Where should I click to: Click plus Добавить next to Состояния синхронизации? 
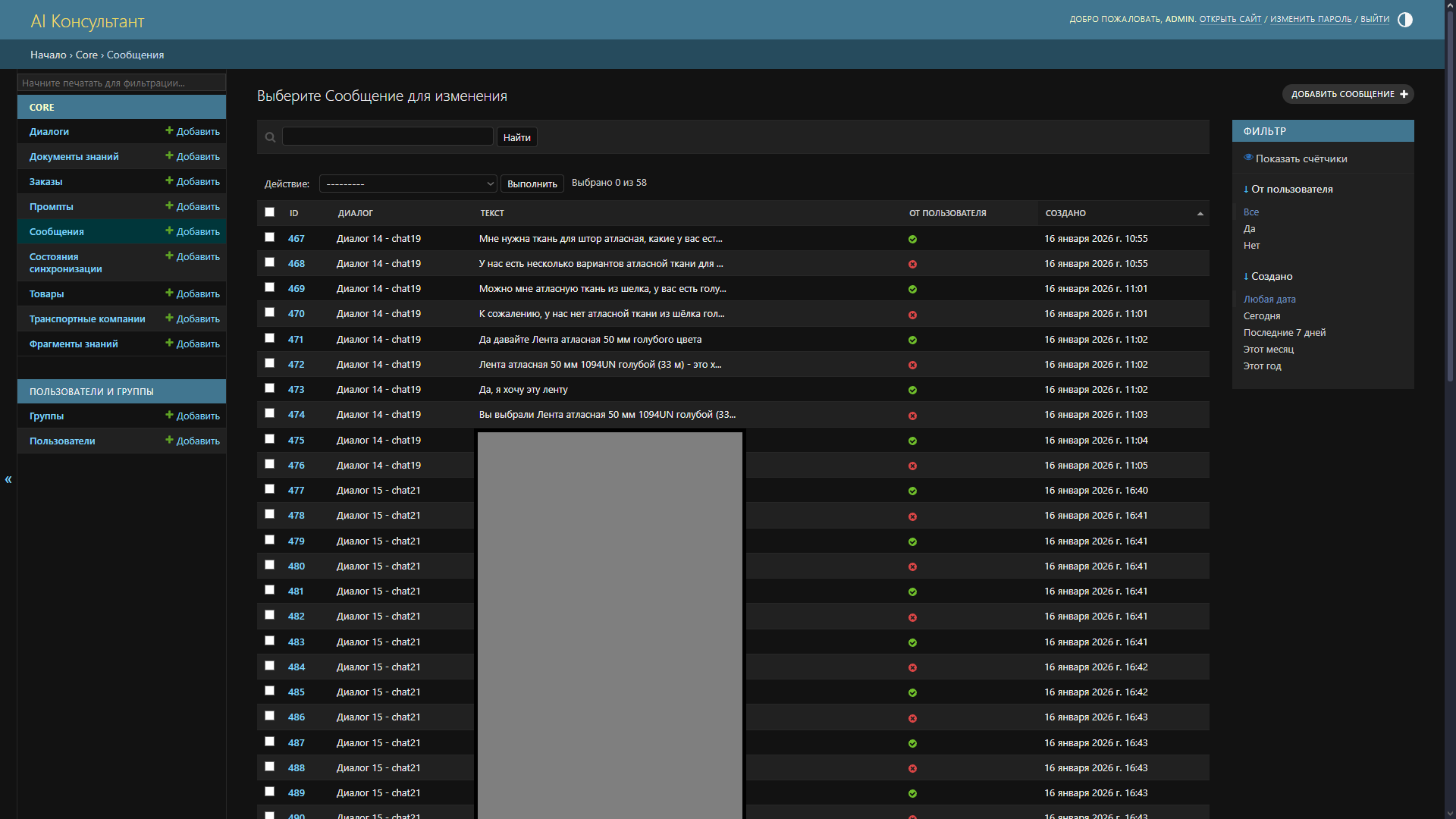point(193,256)
